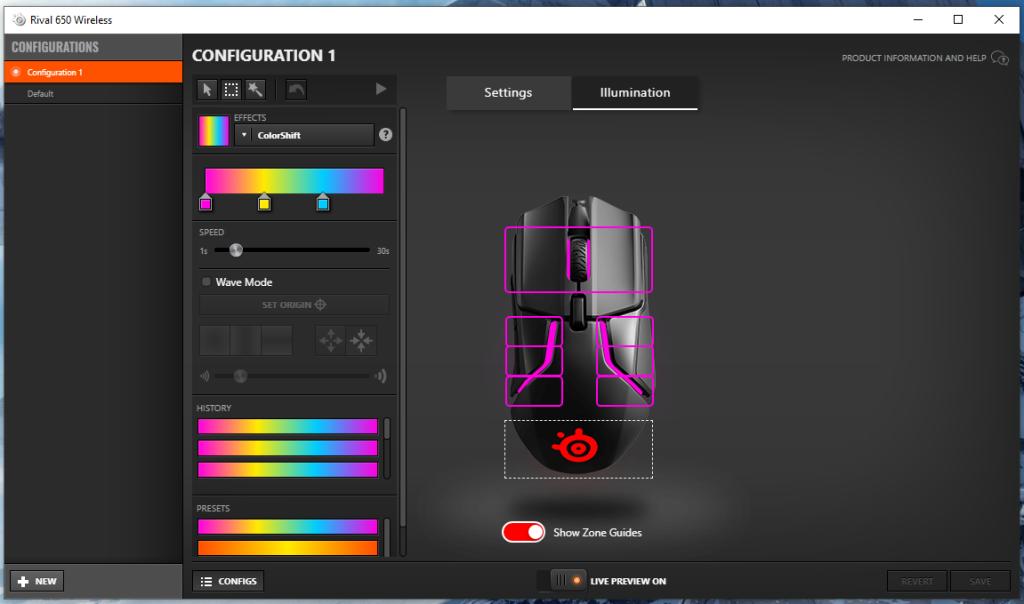Screen dimensions: 1024x604
Task: Pick the first History gradient entry
Action: (x=287, y=427)
